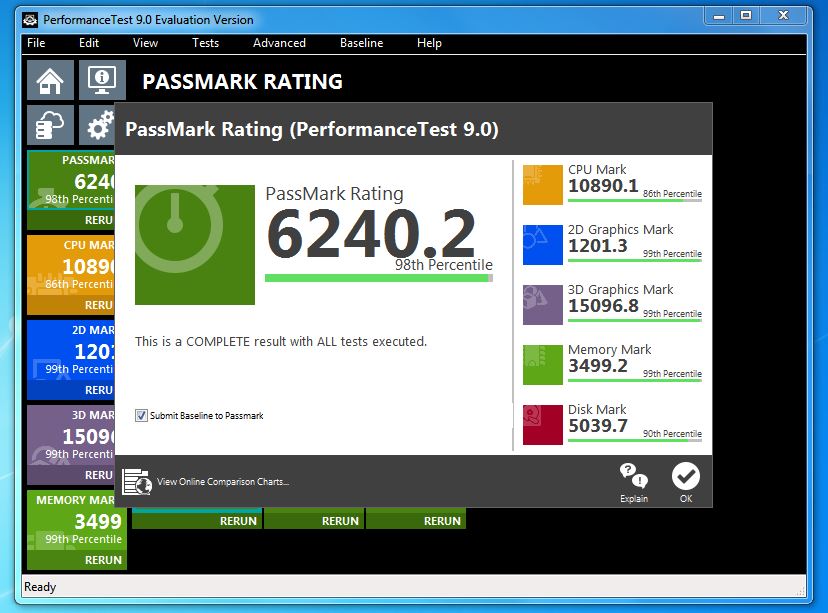Click the Disk Mark 5039.7 value
The height and width of the screenshot is (613, 828).
click(598, 426)
